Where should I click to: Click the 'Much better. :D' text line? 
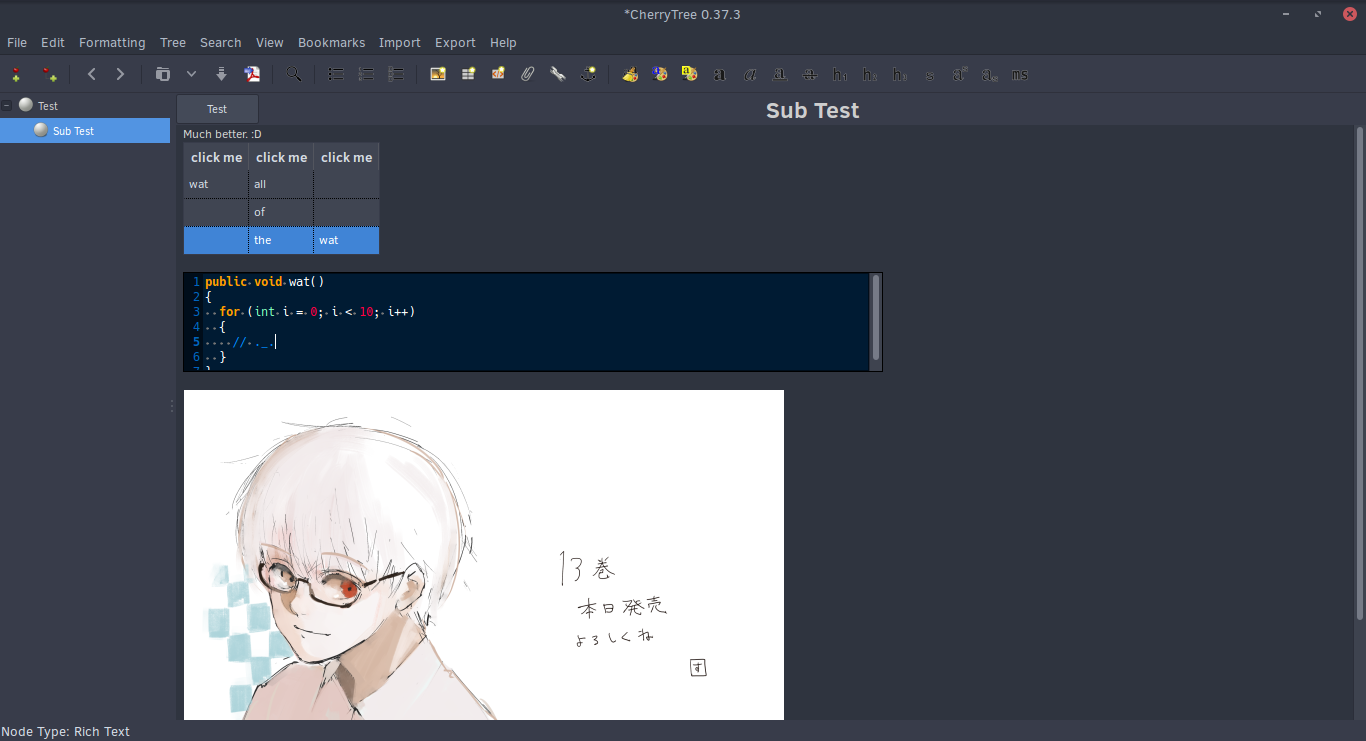point(222,134)
